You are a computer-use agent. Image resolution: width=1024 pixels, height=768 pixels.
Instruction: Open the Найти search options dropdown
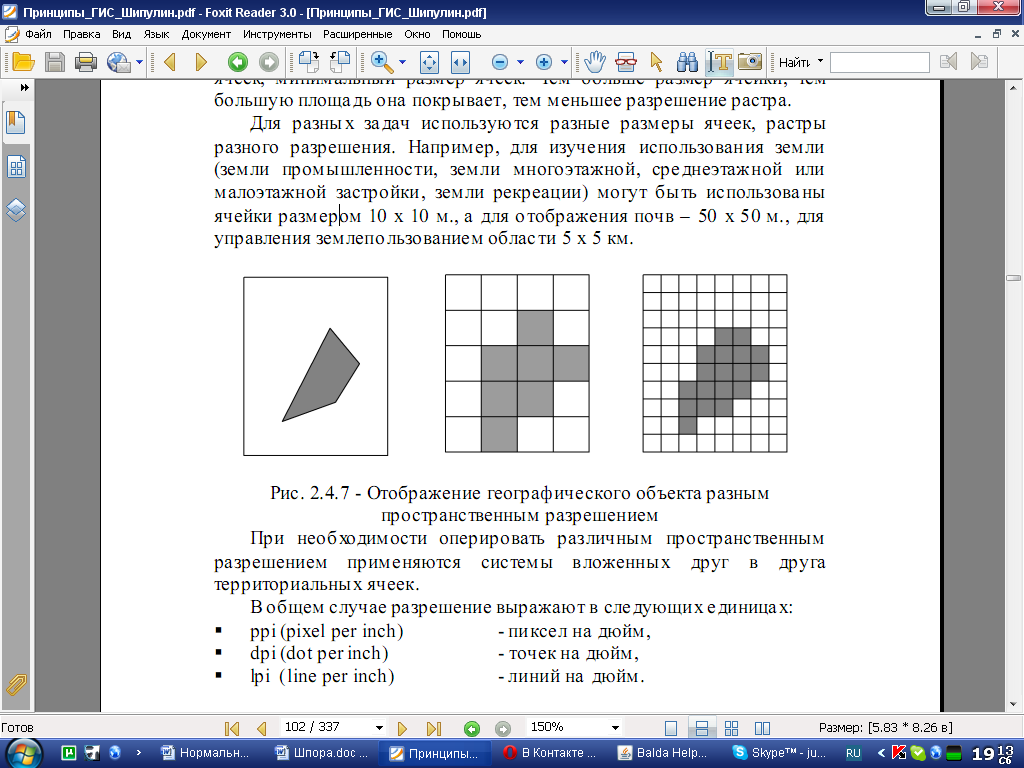click(821, 61)
